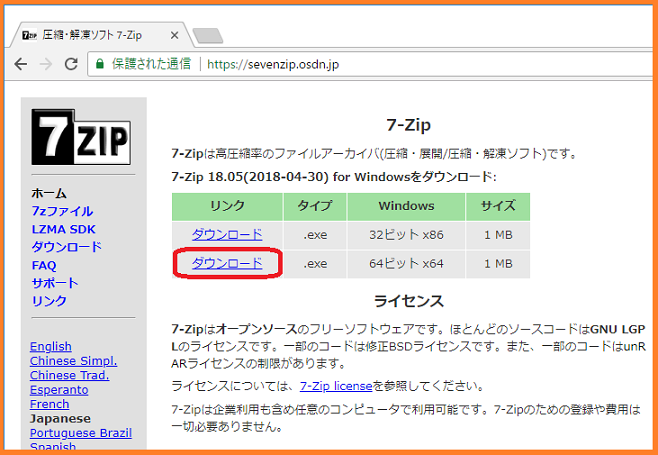Open the FAQ sidebar link
This screenshot has width=658, height=455.
click(44, 265)
